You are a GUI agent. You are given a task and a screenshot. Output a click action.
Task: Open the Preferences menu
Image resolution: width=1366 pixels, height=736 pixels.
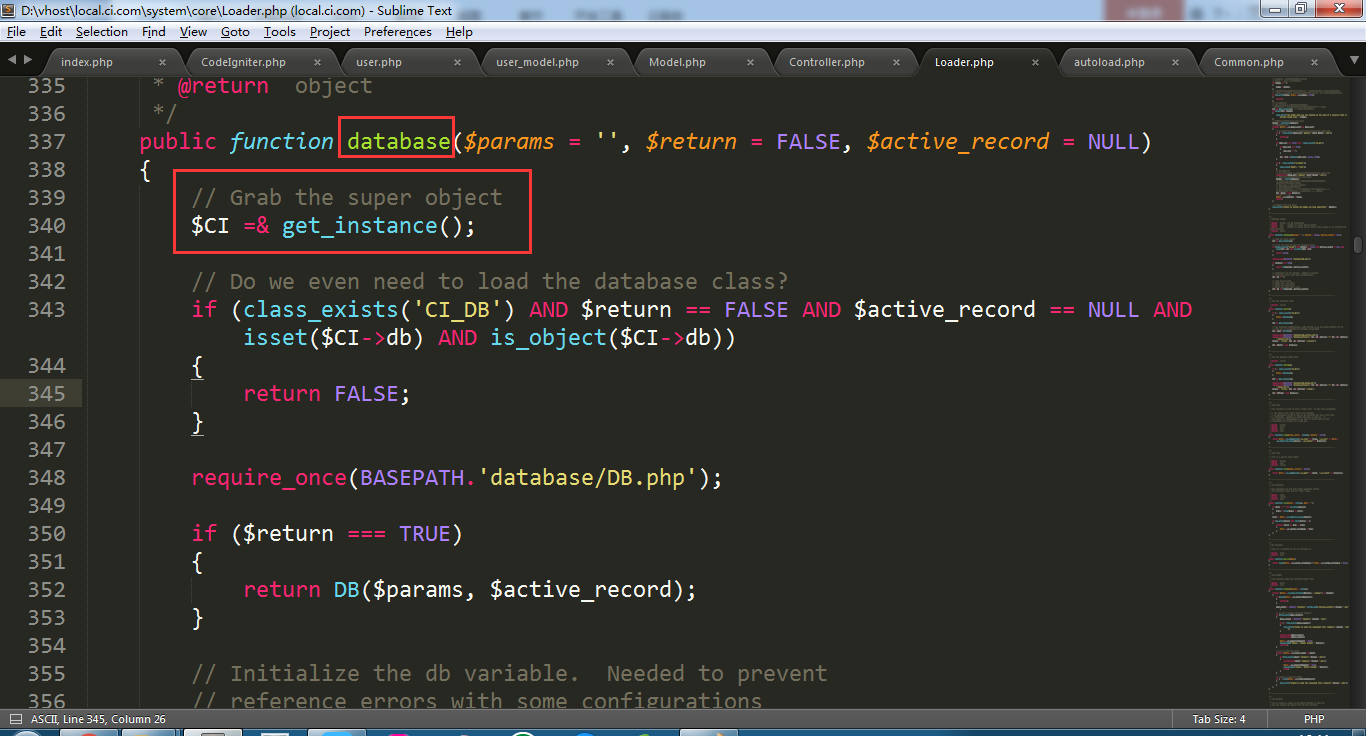point(397,32)
